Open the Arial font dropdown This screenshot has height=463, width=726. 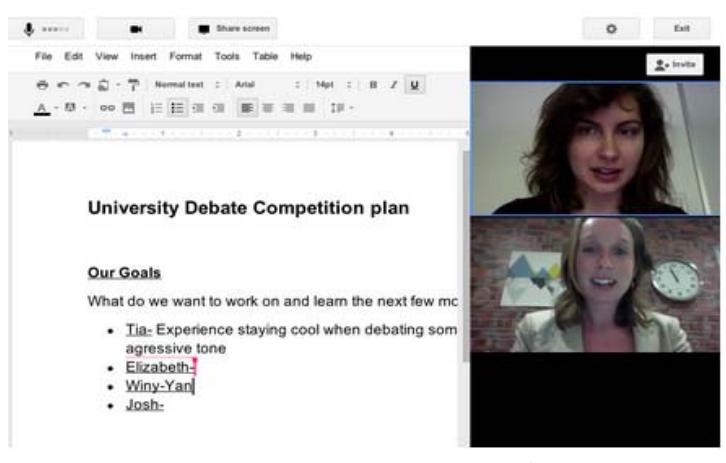point(267,85)
